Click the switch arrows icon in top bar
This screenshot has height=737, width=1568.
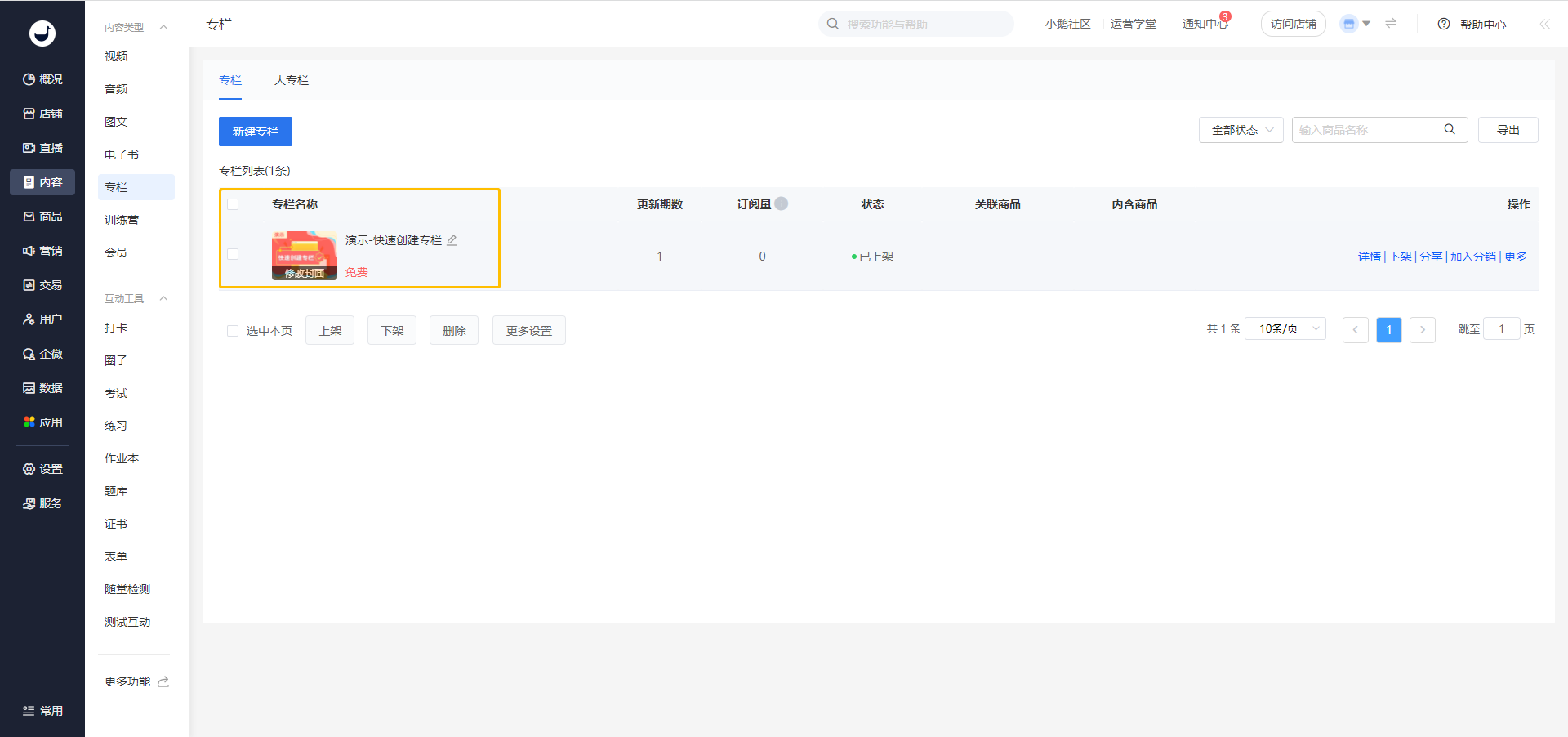1391,24
